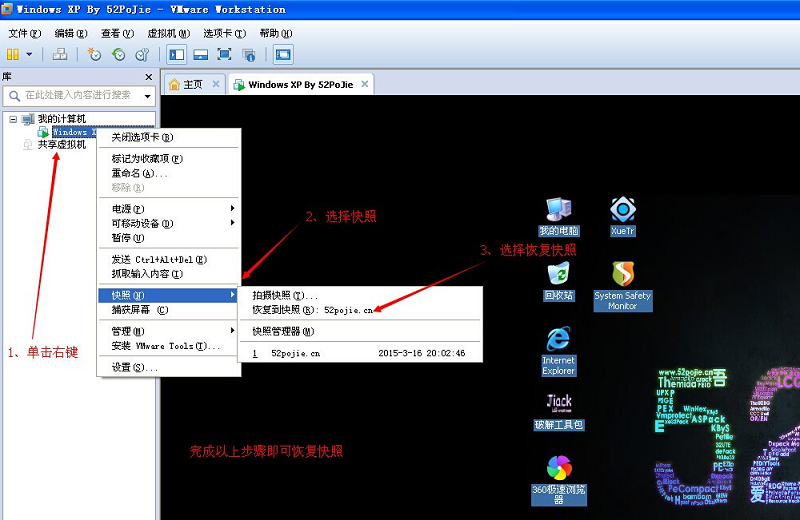800x520 pixels.
Task: Open the 编辑 menu
Action: [71, 34]
